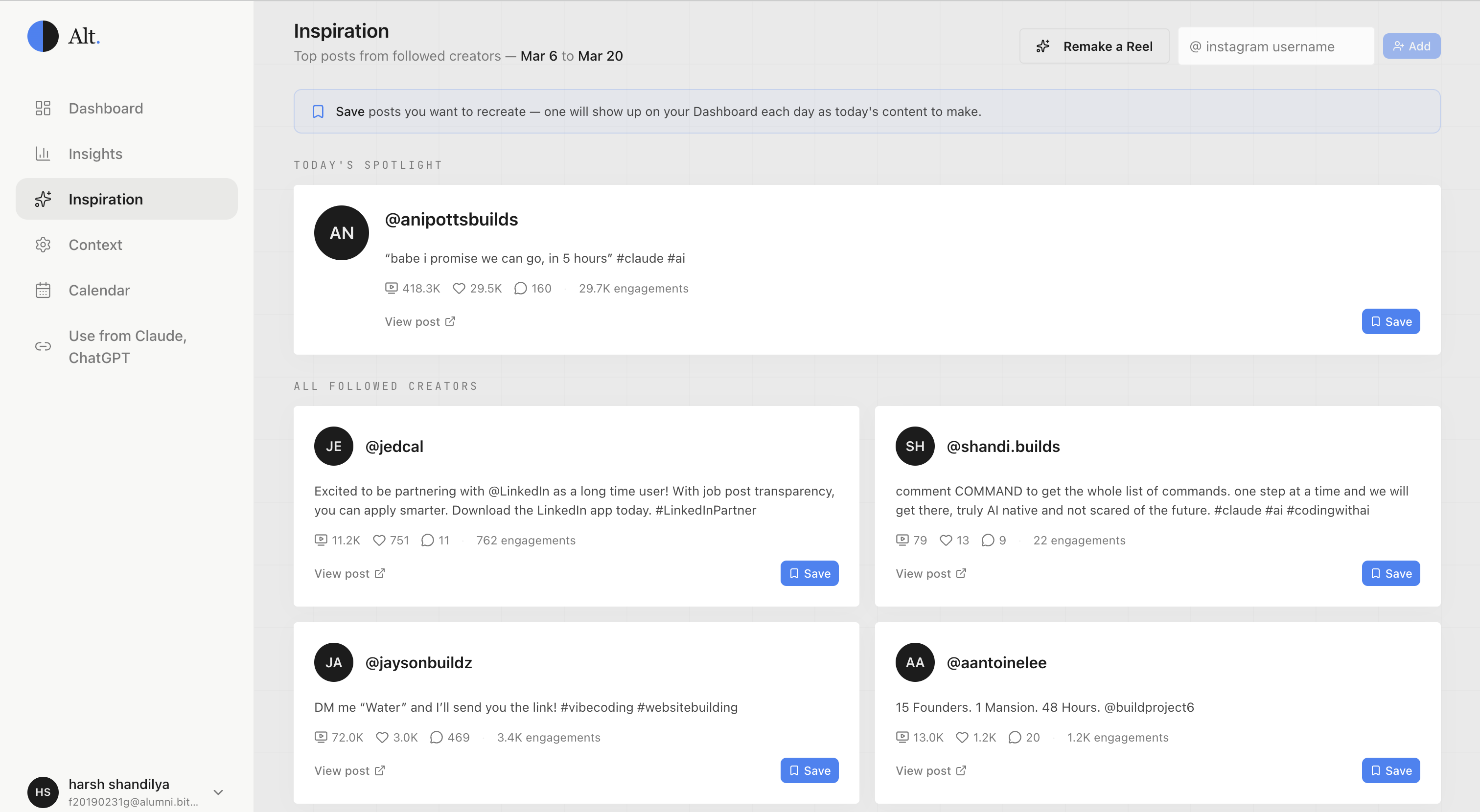Viewport: 1480px width, 812px height.
Task: Click the Remake a Reel button
Action: tap(1094, 46)
